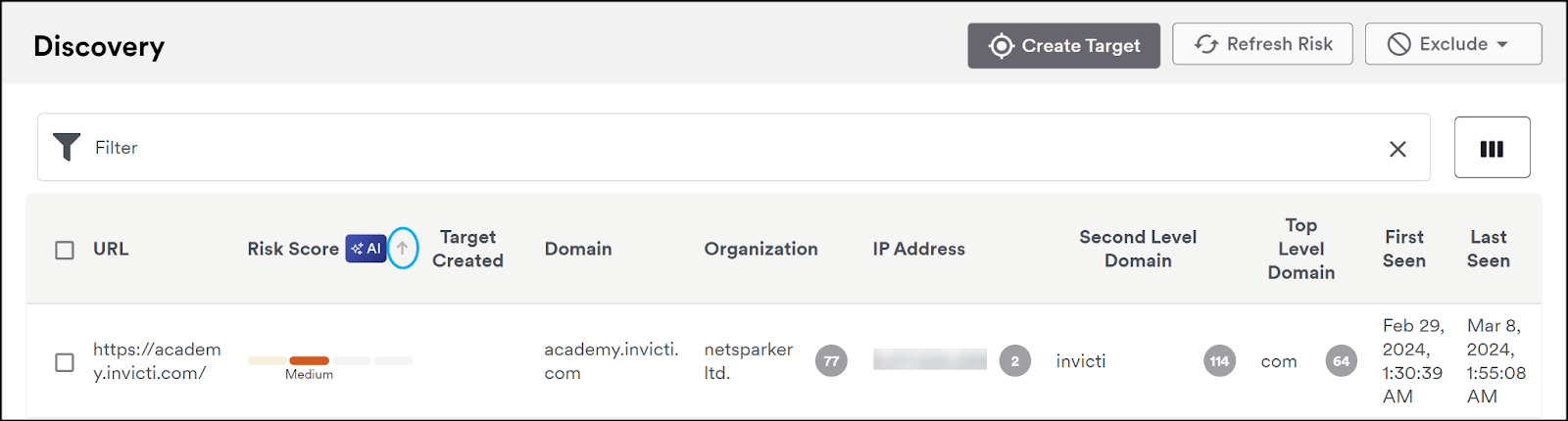Clear the filter with the X icon
The width and height of the screenshot is (1568, 421).
click(1397, 149)
